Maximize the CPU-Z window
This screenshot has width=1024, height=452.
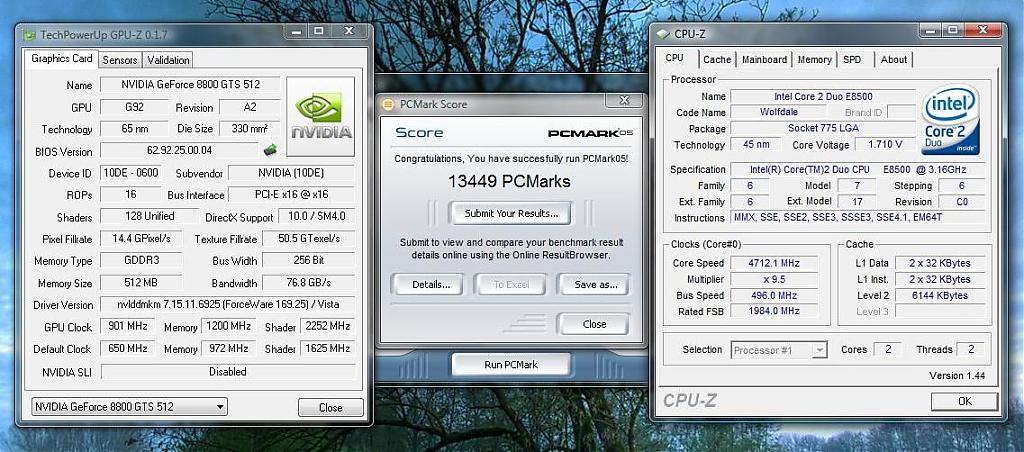click(x=952, y=30)
